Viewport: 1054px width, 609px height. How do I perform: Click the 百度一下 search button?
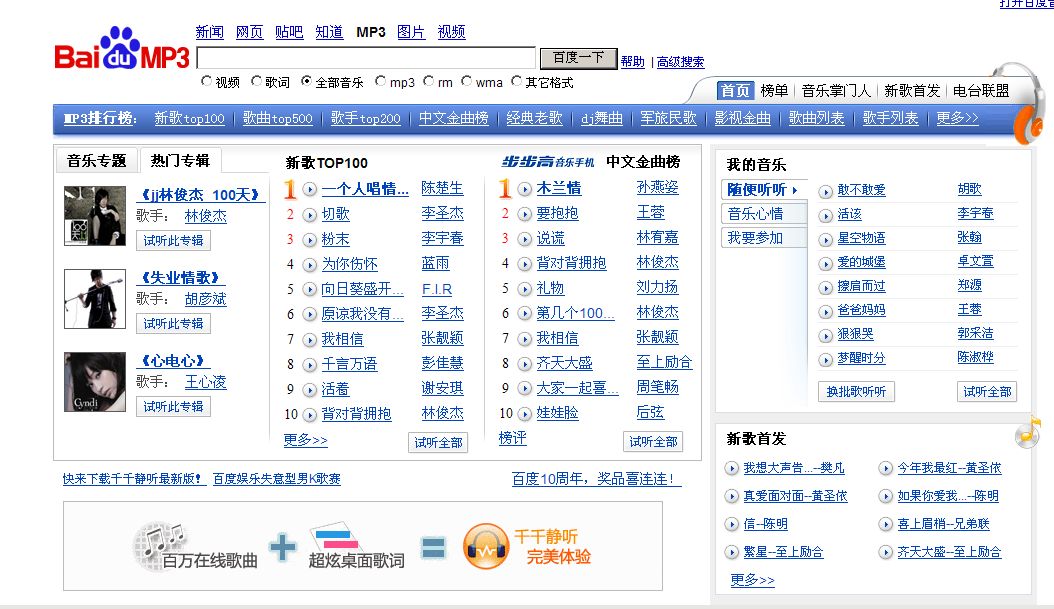578,58
